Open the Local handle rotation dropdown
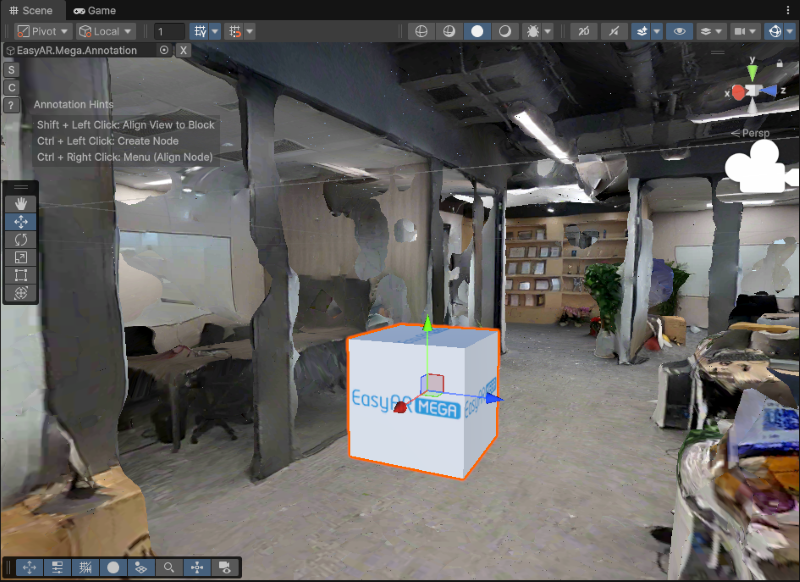 (106, 32)
